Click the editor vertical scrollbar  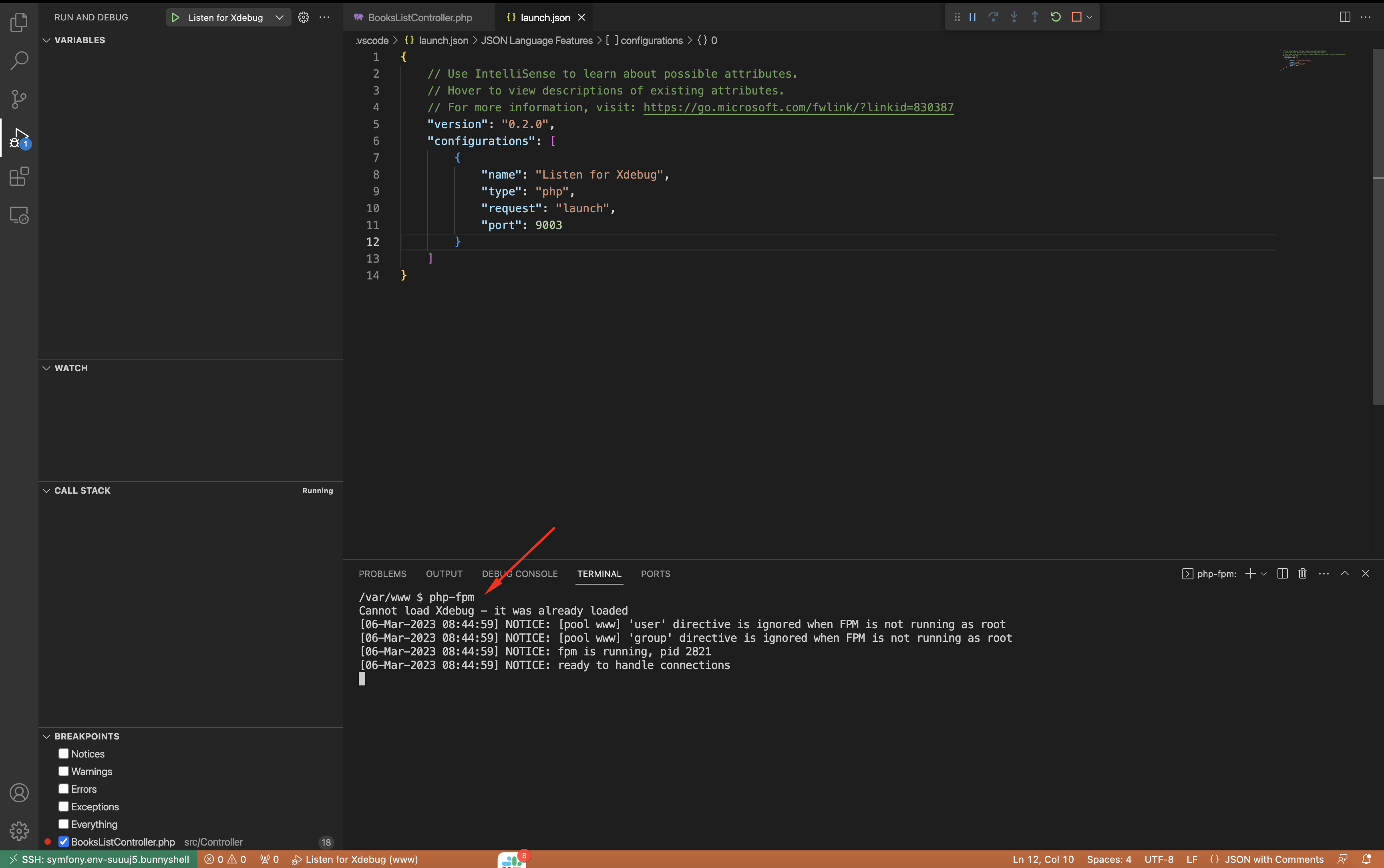coord(1378,227)
